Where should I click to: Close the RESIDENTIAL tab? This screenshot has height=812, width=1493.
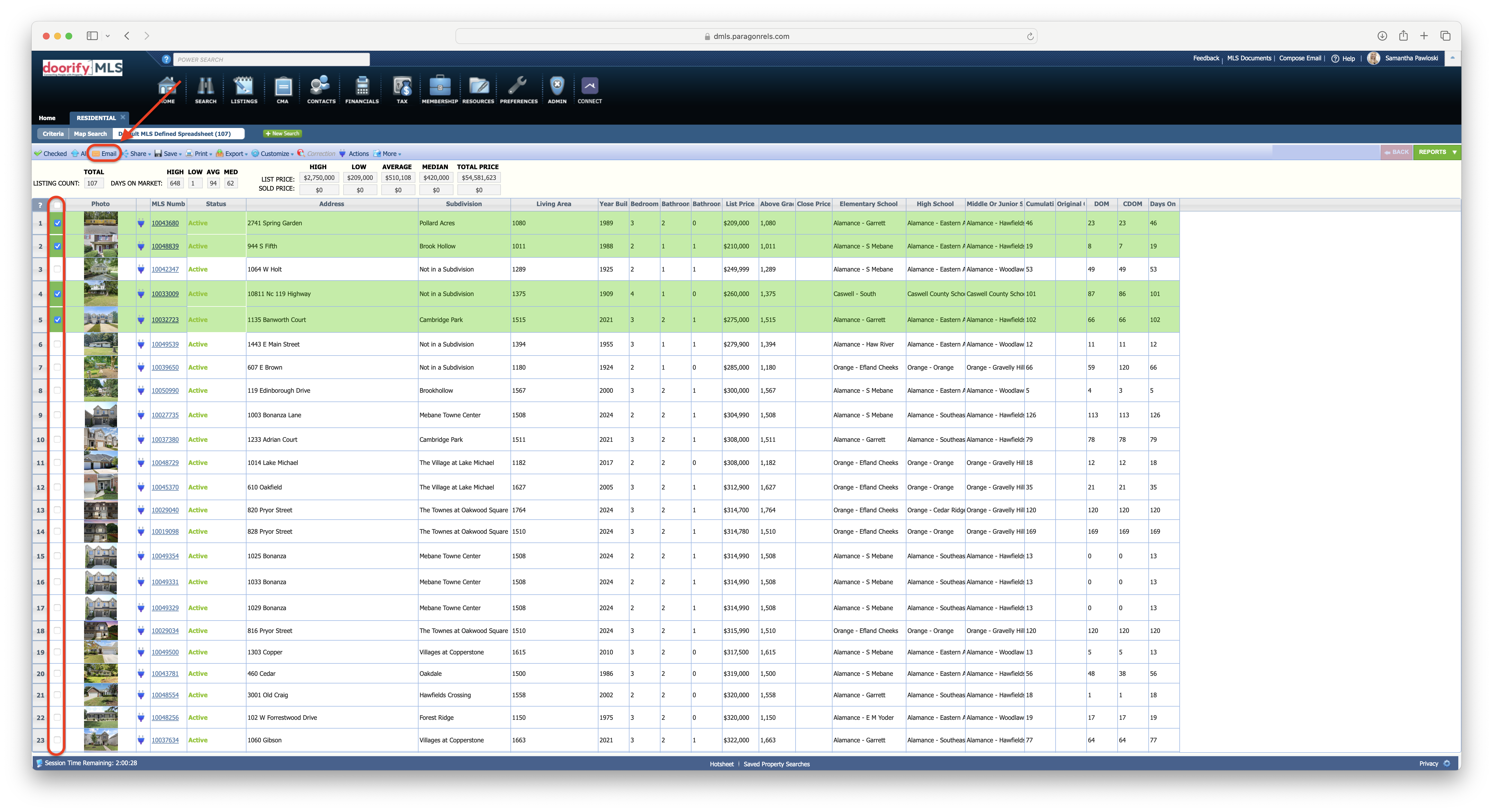[x=123, y=117]
